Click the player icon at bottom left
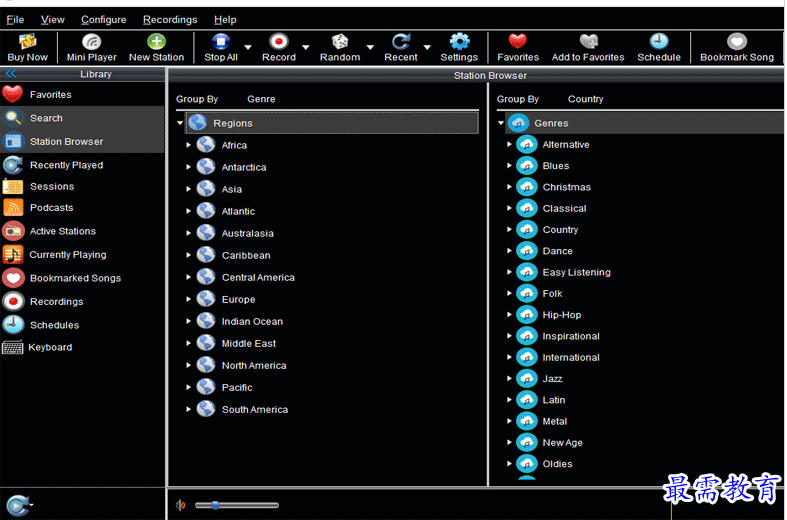The height and width of the screenshot is (520, 787). click(18, 505)
